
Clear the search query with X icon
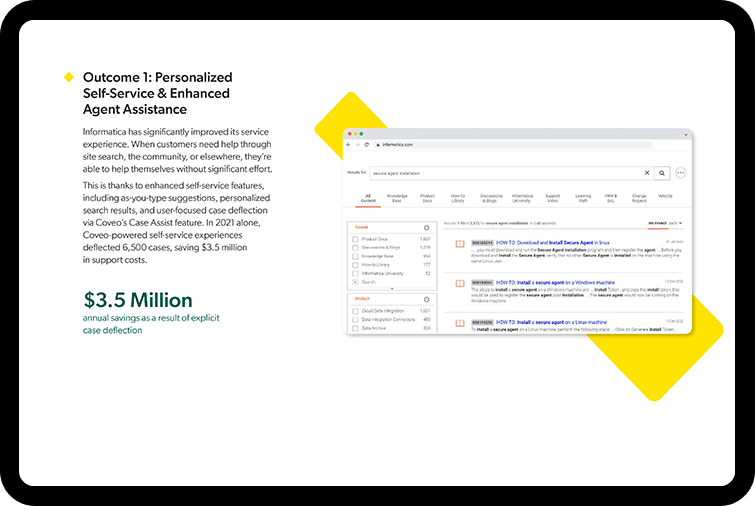(x=646, y=172)
